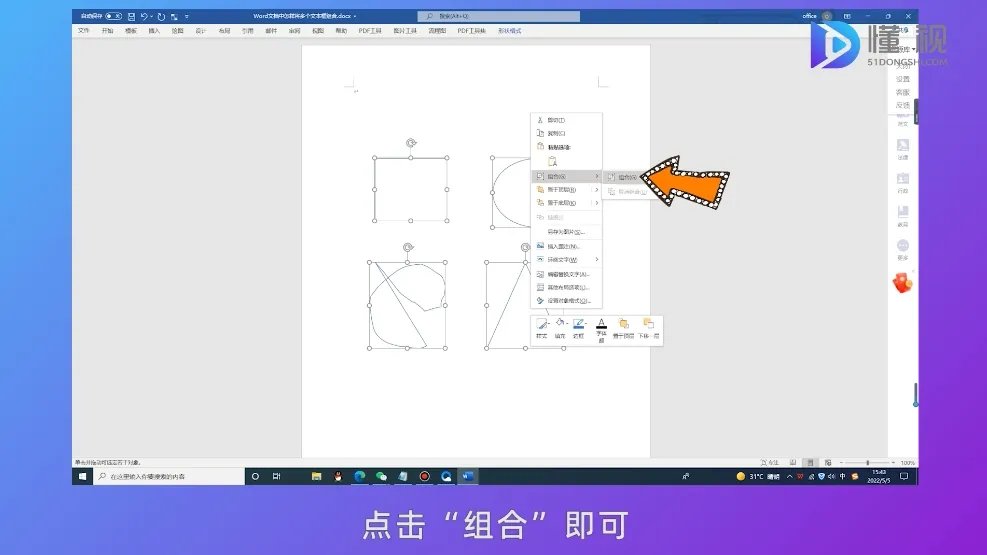Switch to the PDF工具 ribbon tab
The height and width of the screenshot is (555, 987).
pos(370,30)
